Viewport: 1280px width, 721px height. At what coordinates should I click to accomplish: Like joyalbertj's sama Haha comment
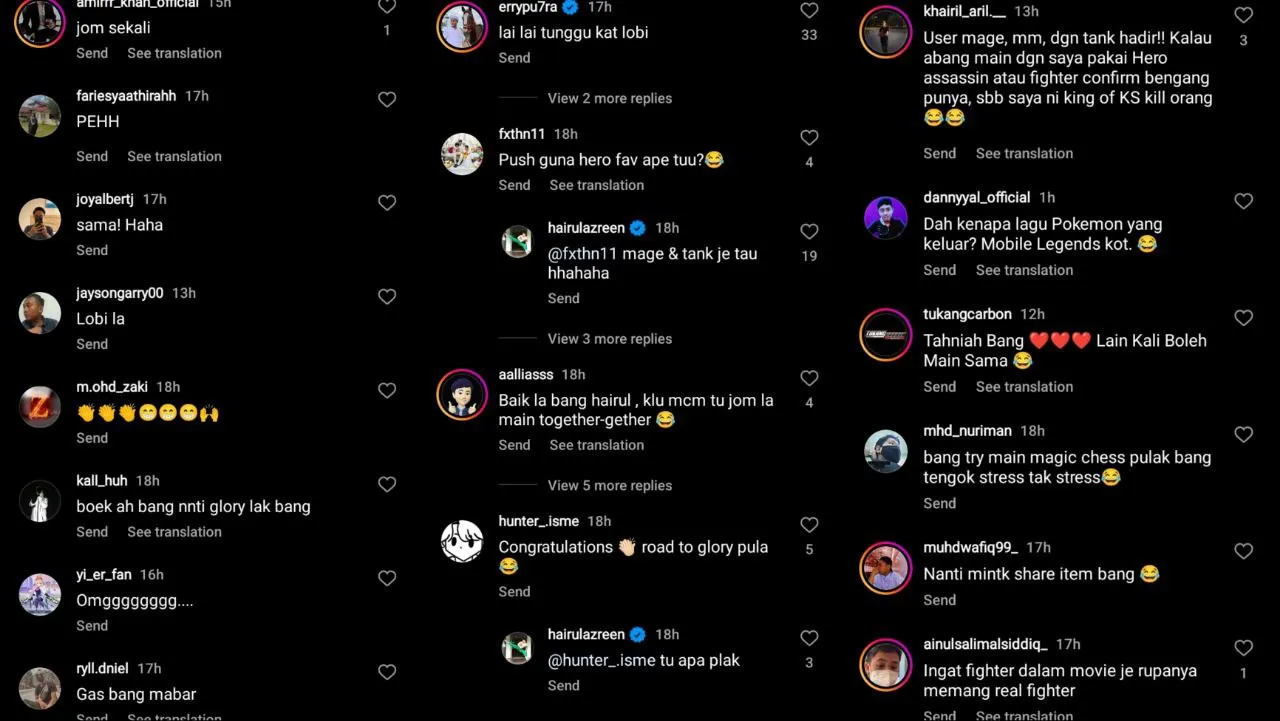(x=387, y=203)
